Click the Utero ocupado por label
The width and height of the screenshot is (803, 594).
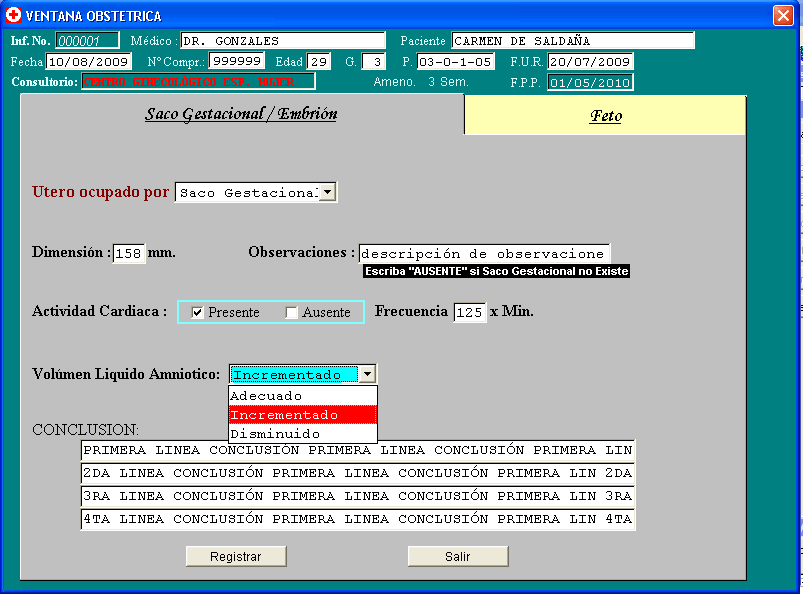coord(100,192)
